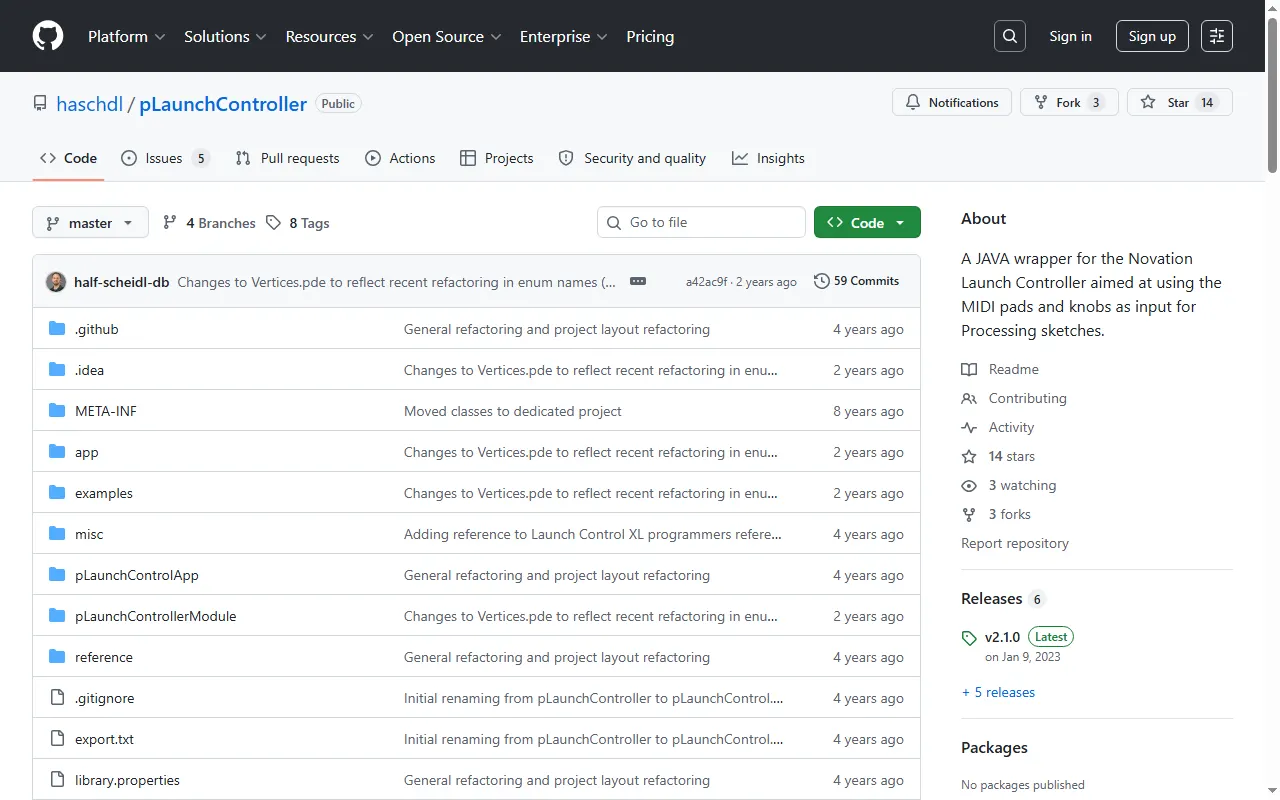Click the Report repository link
The width and height of the screenshot is (1280, 800).
click(1015, 543)
